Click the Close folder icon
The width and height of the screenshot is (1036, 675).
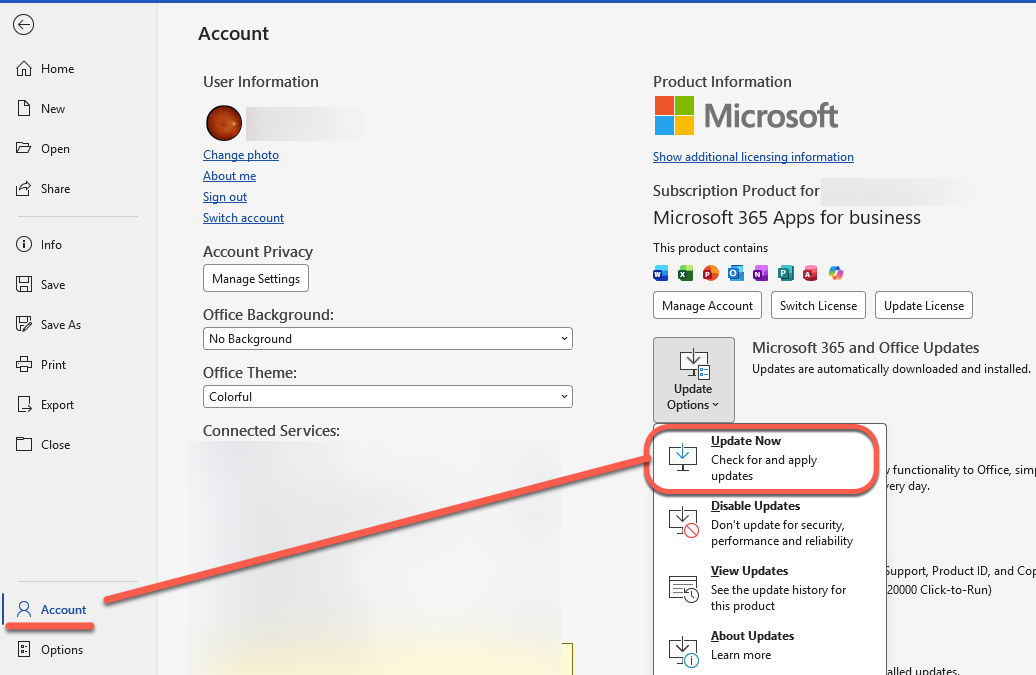click(24, 444)
